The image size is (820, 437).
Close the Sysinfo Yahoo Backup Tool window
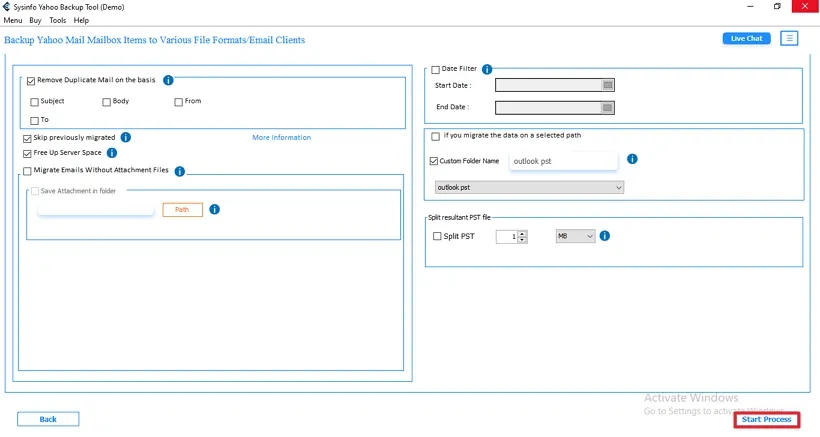click(x=805, y=6)
